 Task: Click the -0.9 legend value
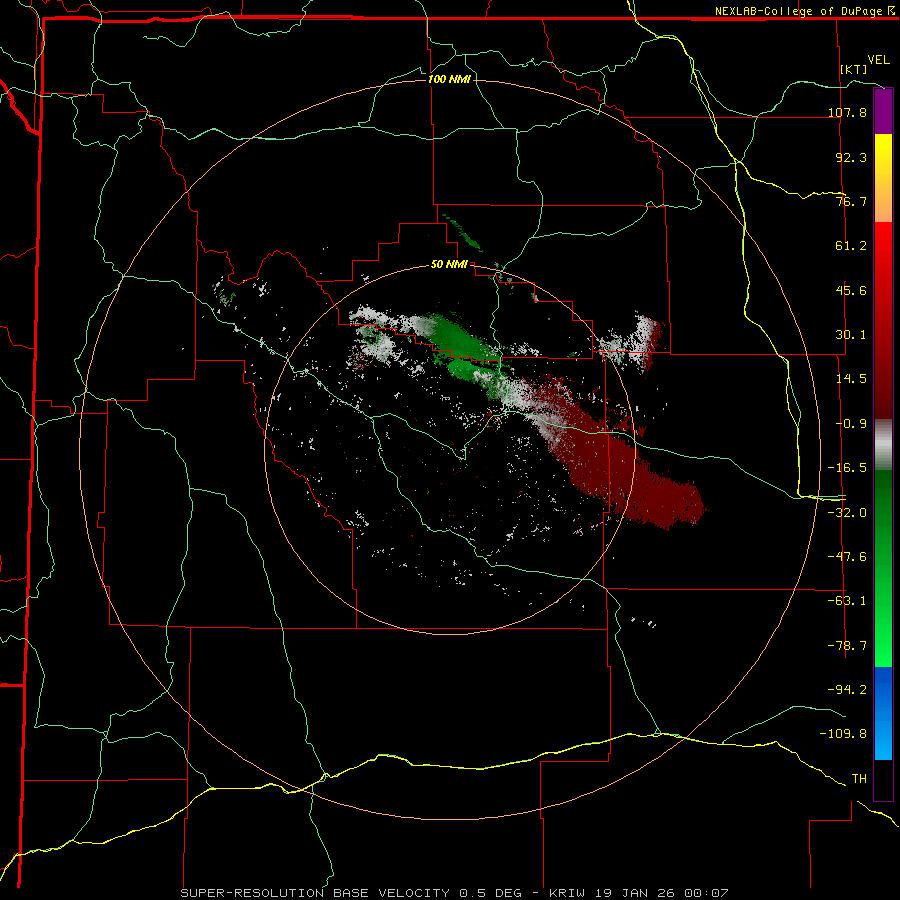(x=851, y=424)
